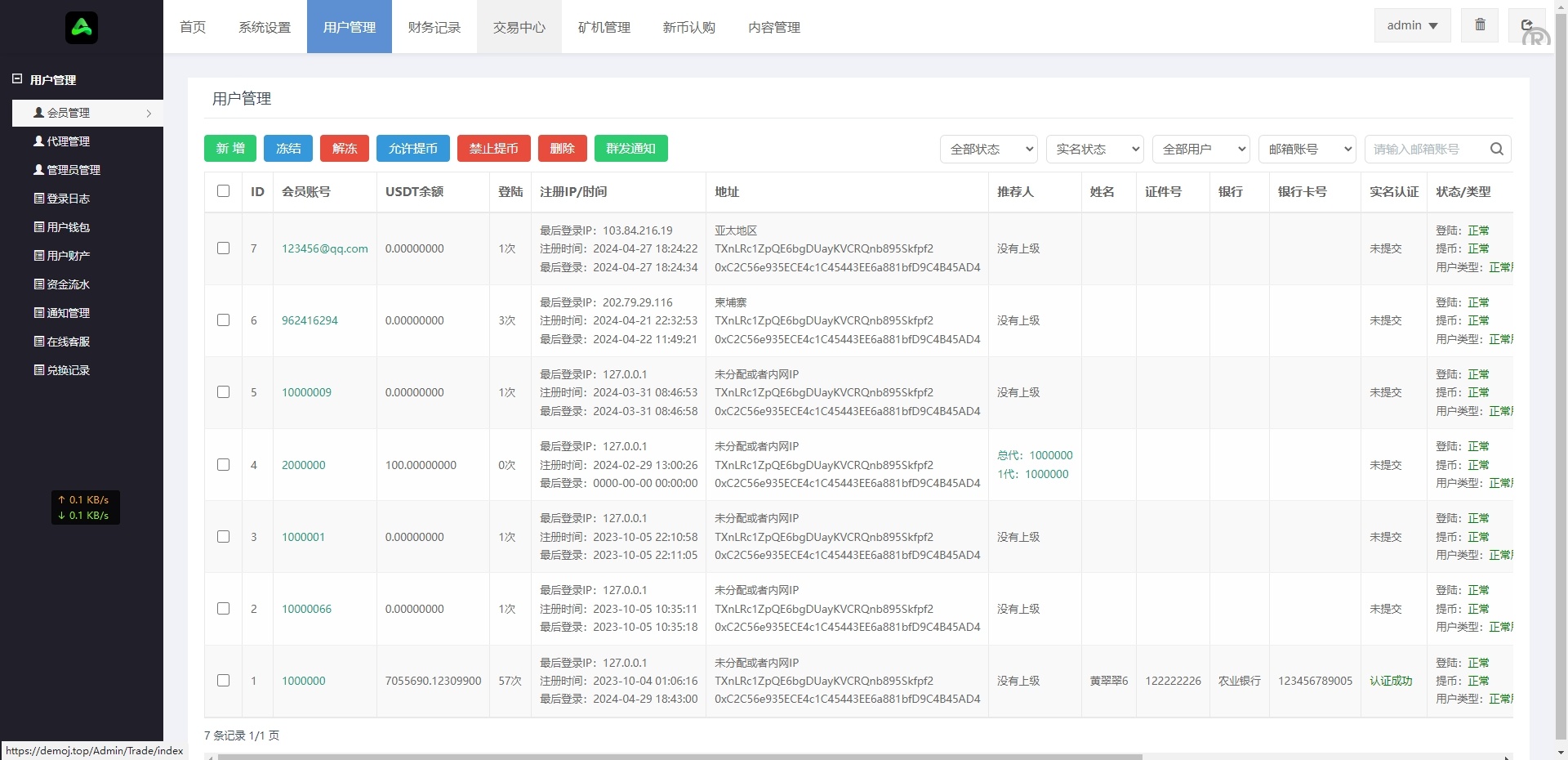Image resolution: width=1568 pixels, height=760 pixels.
Task: Check the checkbox for user ID 7
Action: coord(223,248)
